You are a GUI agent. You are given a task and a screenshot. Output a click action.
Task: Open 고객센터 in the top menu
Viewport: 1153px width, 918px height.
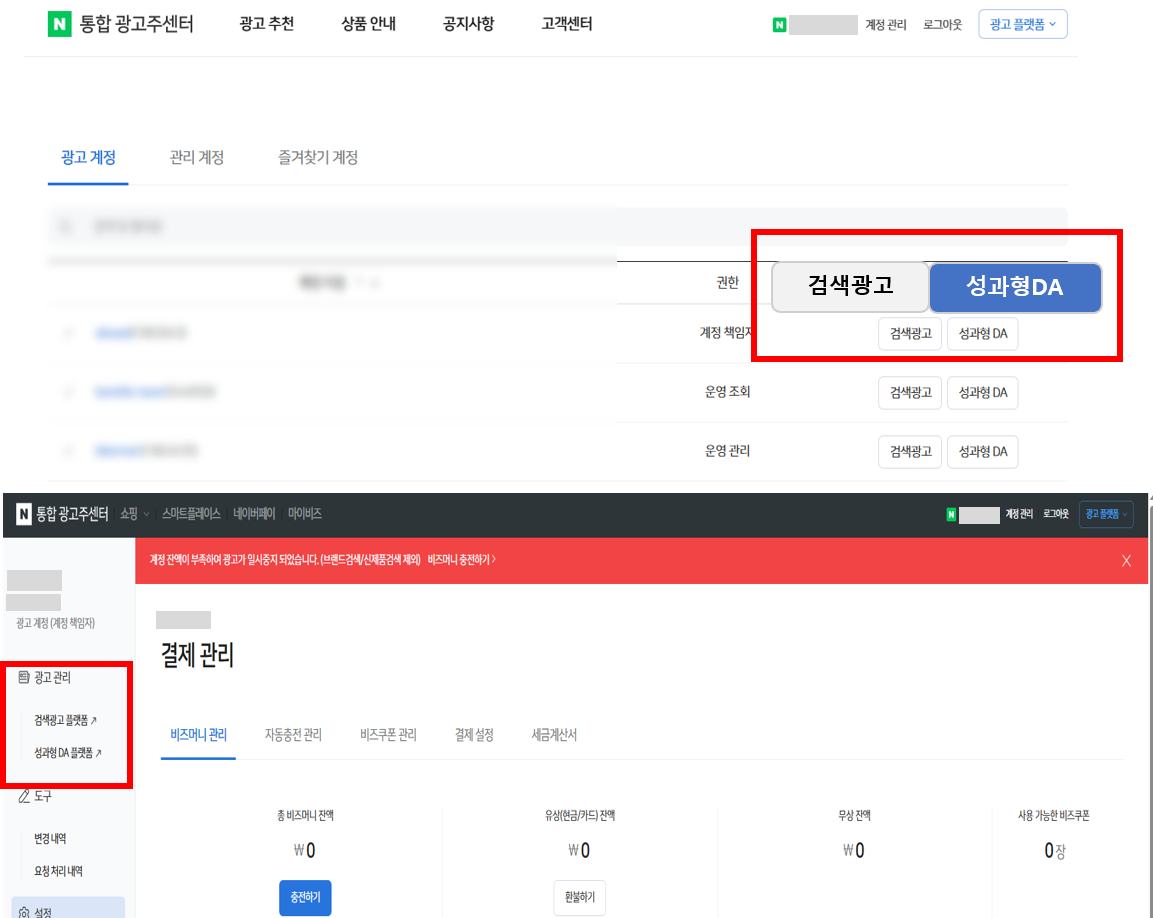(x=566, y=25)
